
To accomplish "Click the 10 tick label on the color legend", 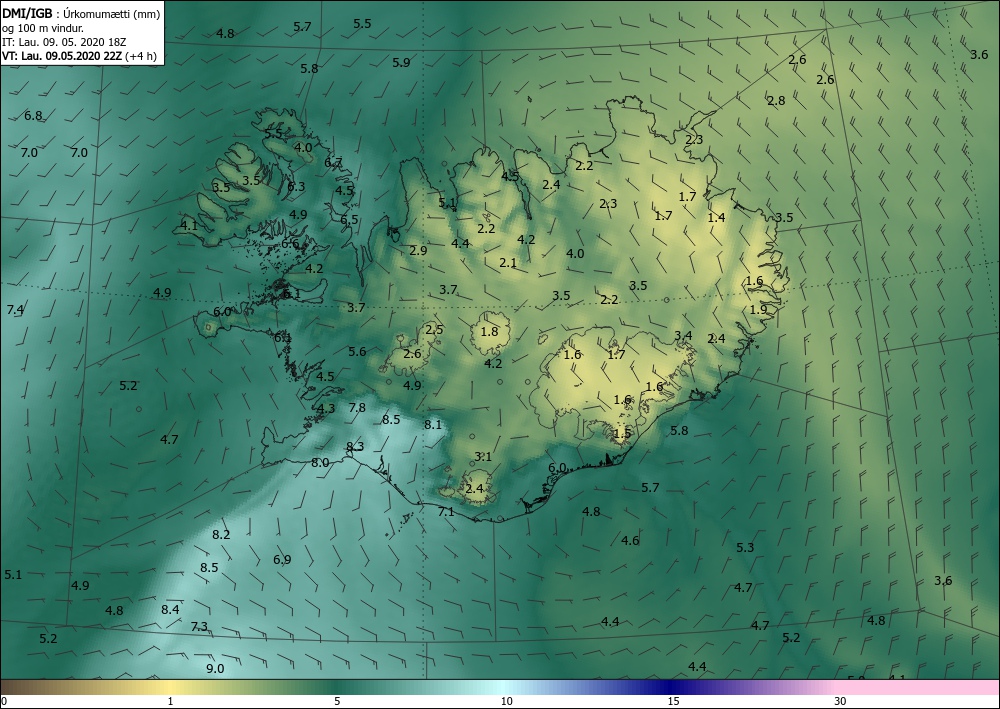I will 506,701.
